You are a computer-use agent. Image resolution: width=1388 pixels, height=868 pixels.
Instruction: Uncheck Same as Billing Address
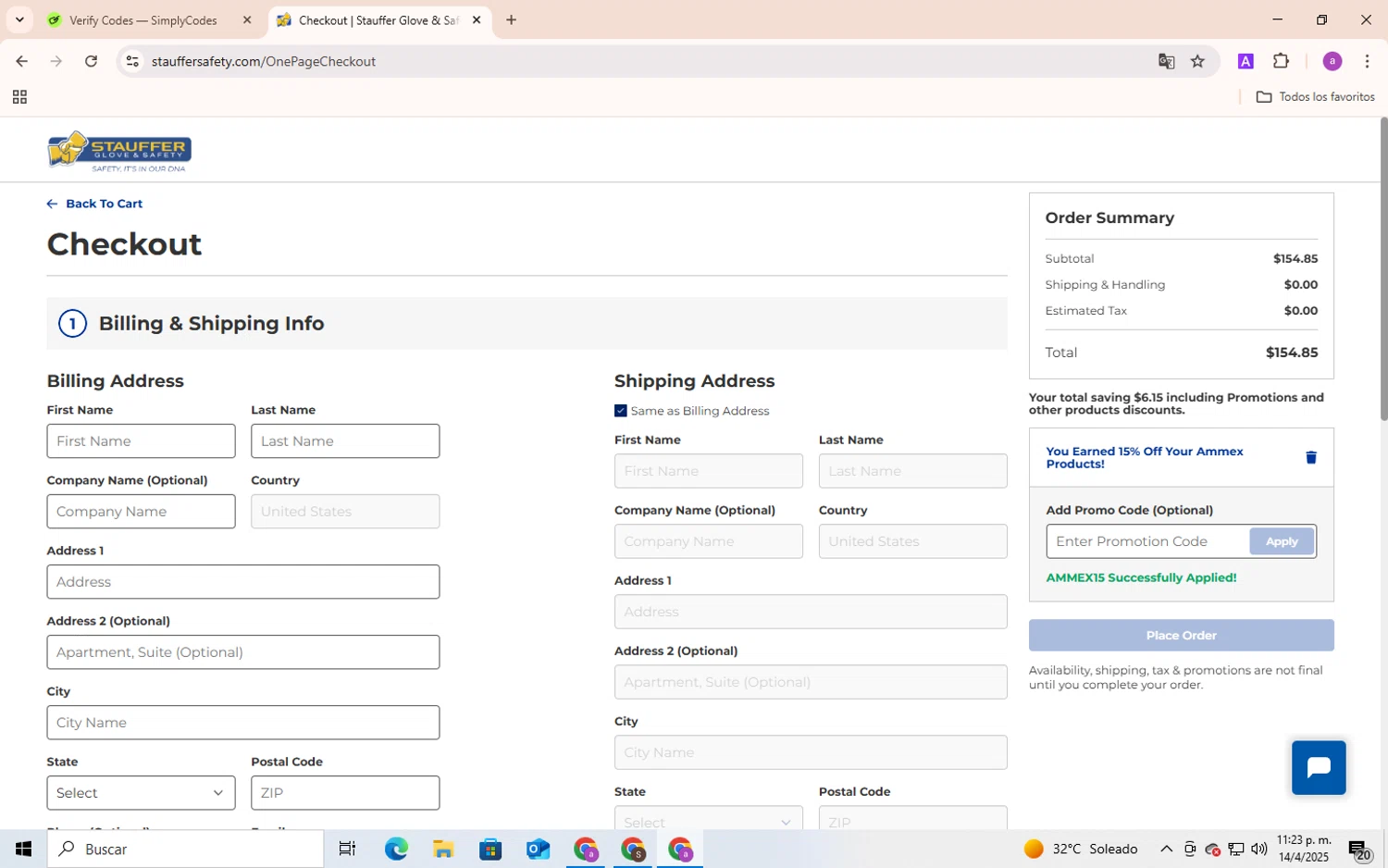pyautogui.click(x=620, y=411)
